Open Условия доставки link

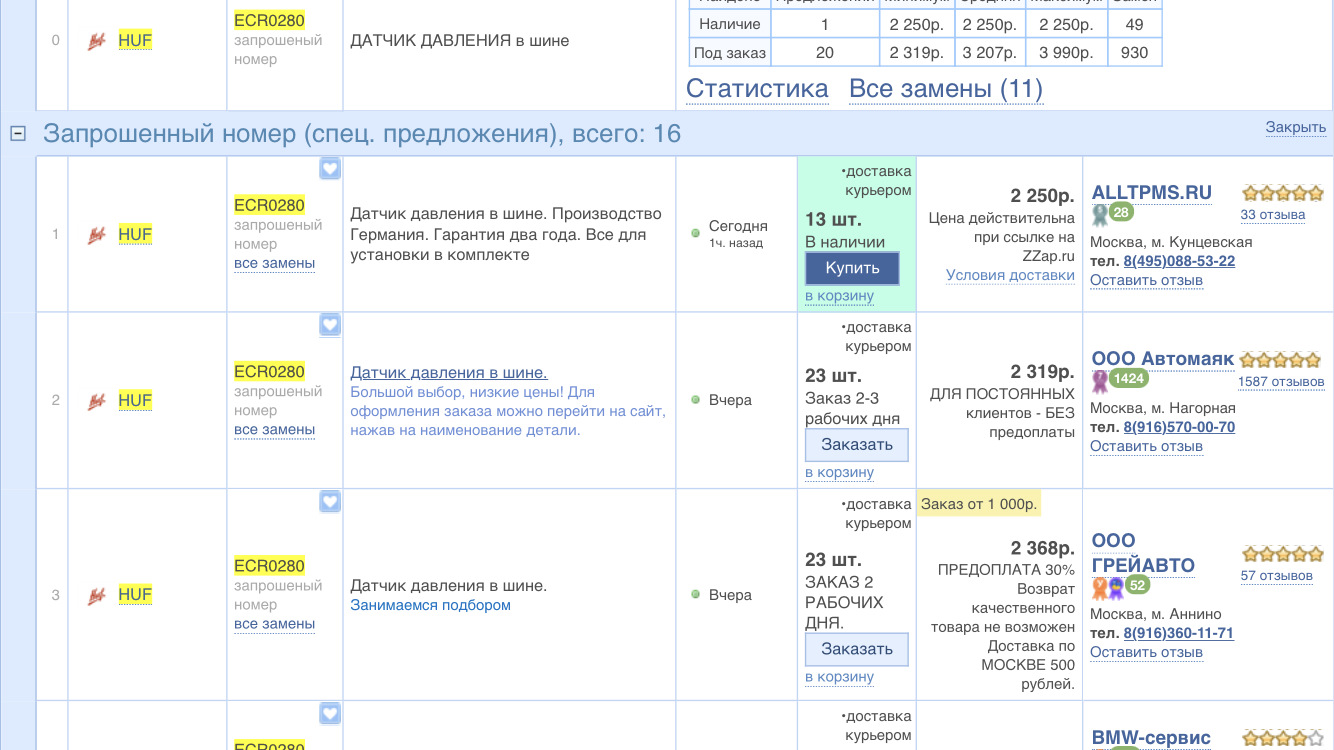tap(1010, 275)
